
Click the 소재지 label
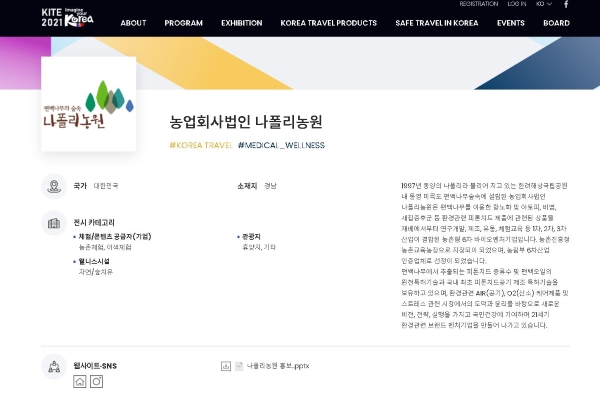pos(247,186)
